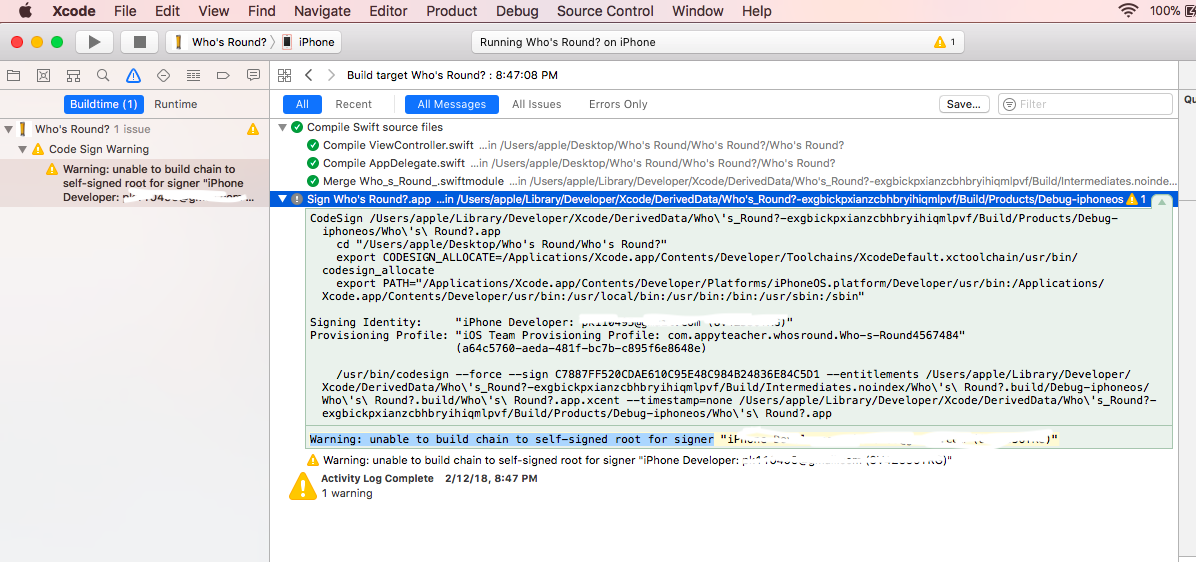Open the Find menu
This screenshot has width=1196, height=562.
coord(262,11)
